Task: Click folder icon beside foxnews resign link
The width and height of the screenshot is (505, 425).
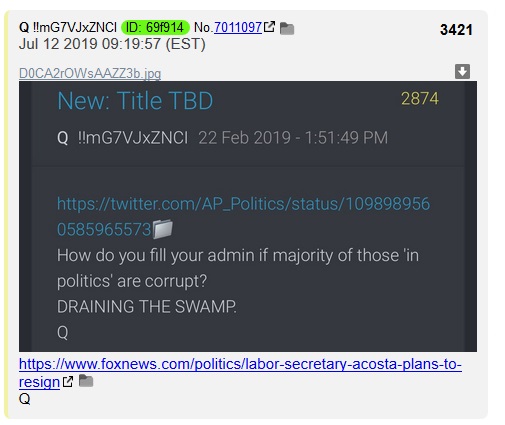Action: coord(86,381)
